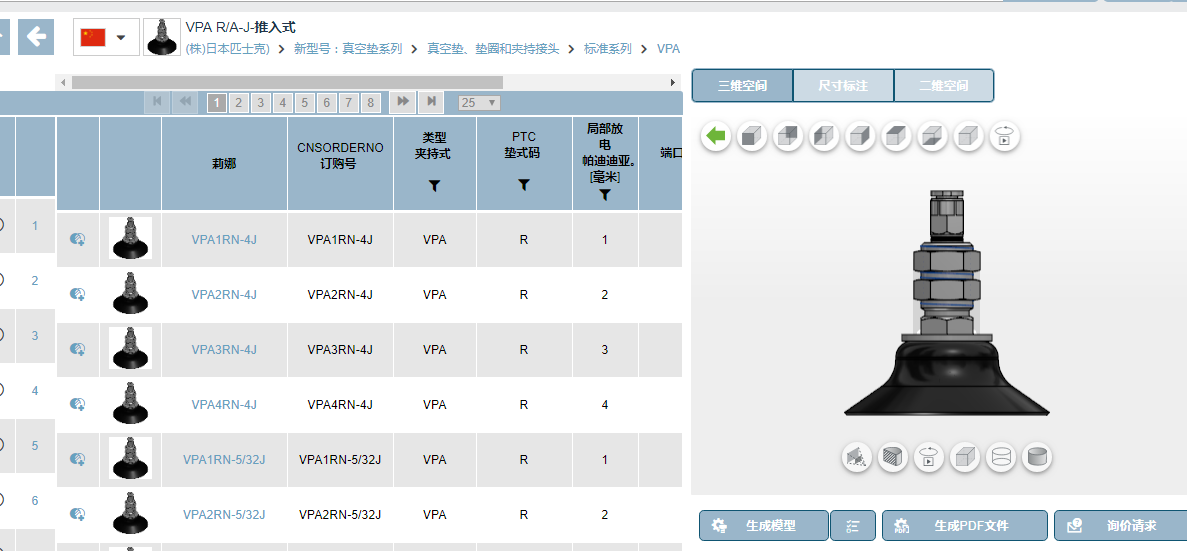Select the front view cube icon
Viewport: 1187px width, 551px height.
(752, 137)
